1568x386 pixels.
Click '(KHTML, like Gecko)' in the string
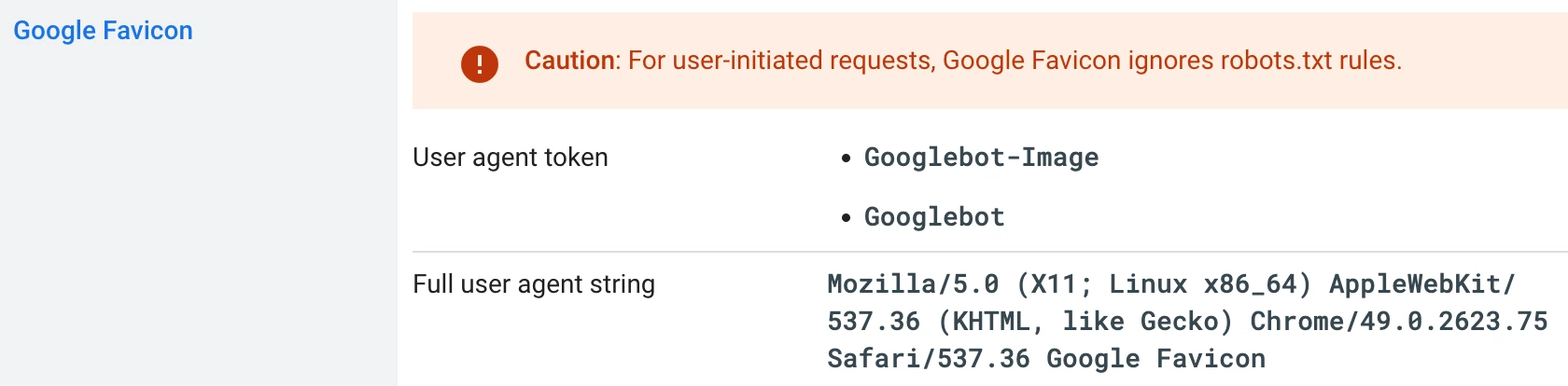click(1085, 322)
